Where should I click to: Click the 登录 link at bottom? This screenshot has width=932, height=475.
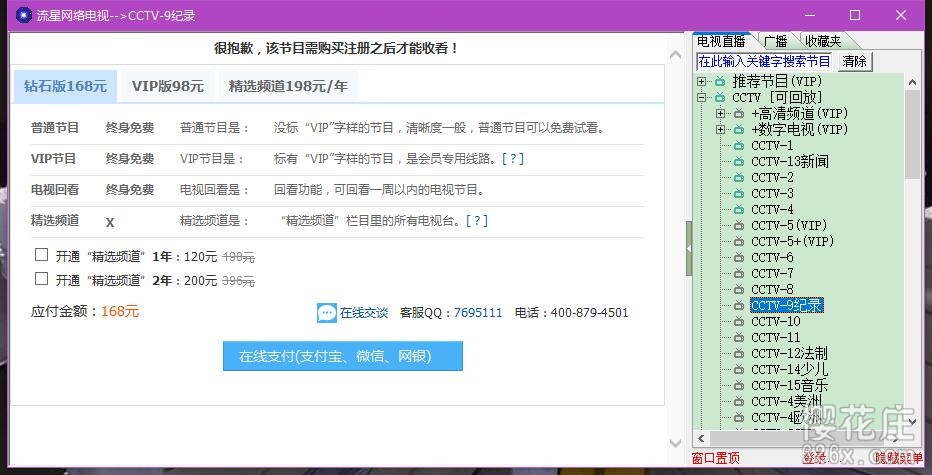pos(814,458)
